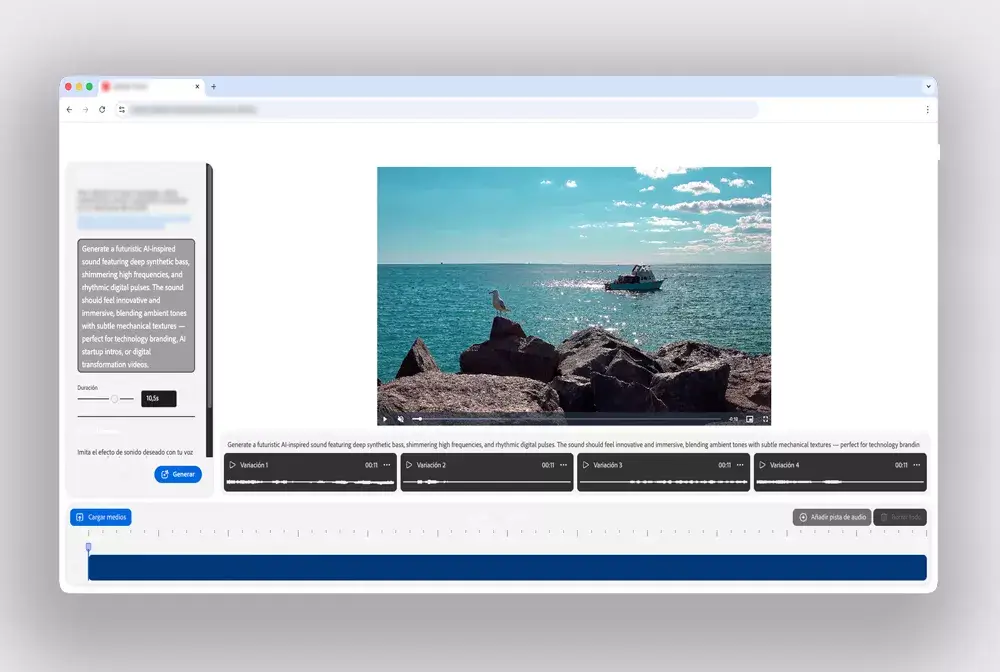
Task: Play the Variación 3 audio preview
Action: click(x=586, y=465)
